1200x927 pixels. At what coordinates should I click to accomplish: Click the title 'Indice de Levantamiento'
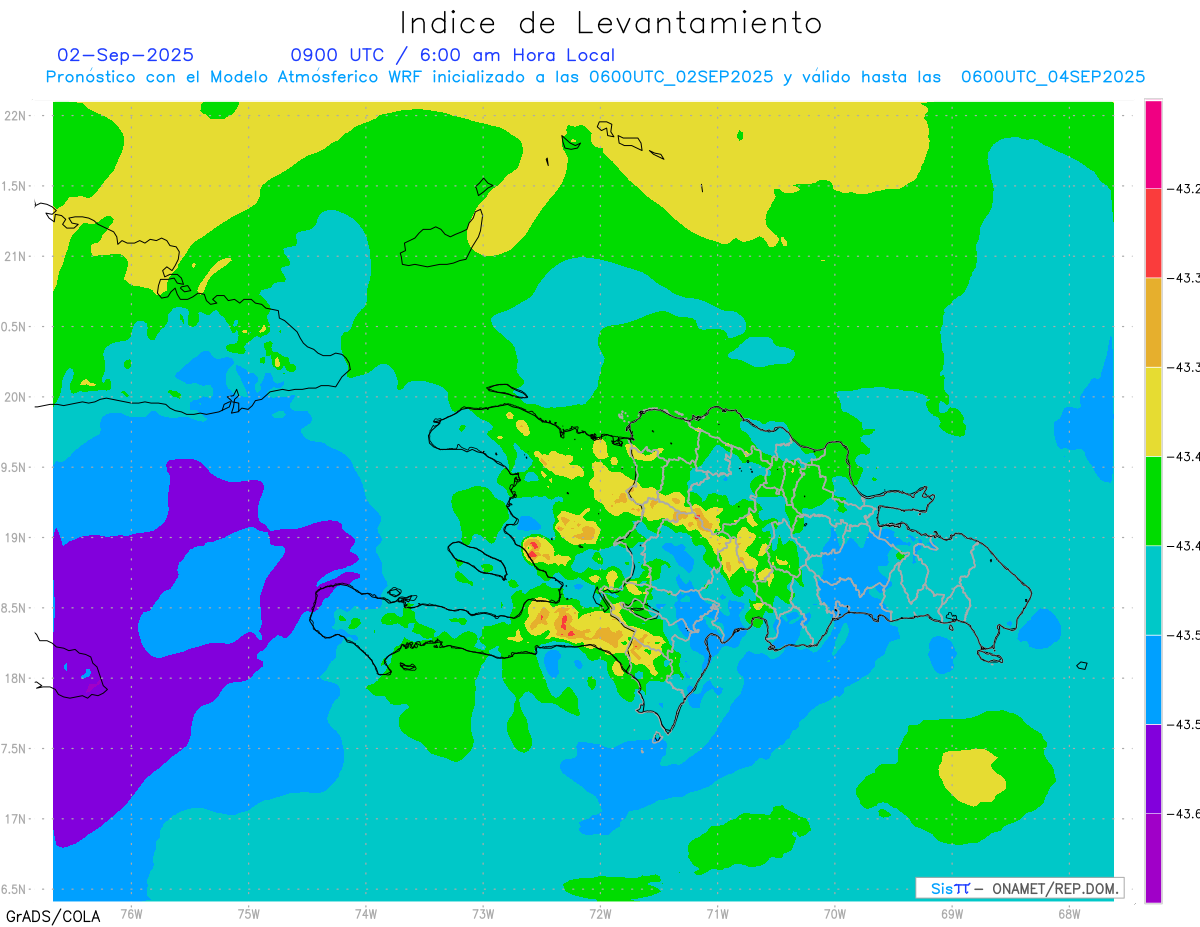tap(611, 23)
